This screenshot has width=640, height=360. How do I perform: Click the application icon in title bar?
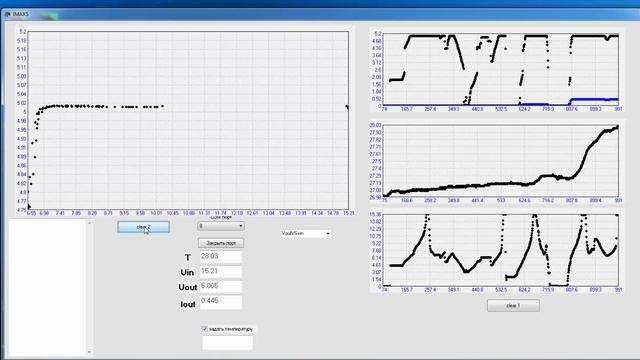coord(7,14)
